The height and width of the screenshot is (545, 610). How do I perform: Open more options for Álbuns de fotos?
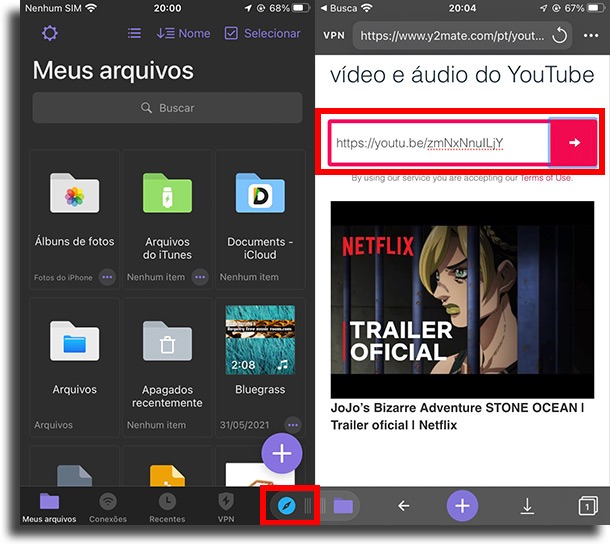(107, 277)
